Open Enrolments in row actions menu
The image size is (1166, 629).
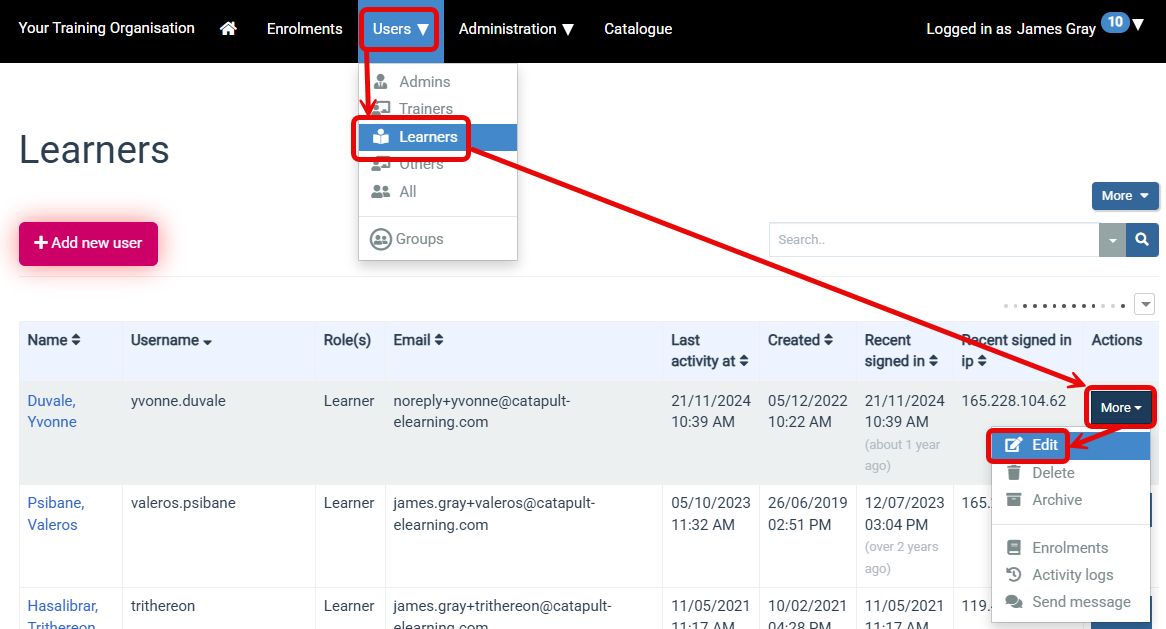(x=1069, y=548)
